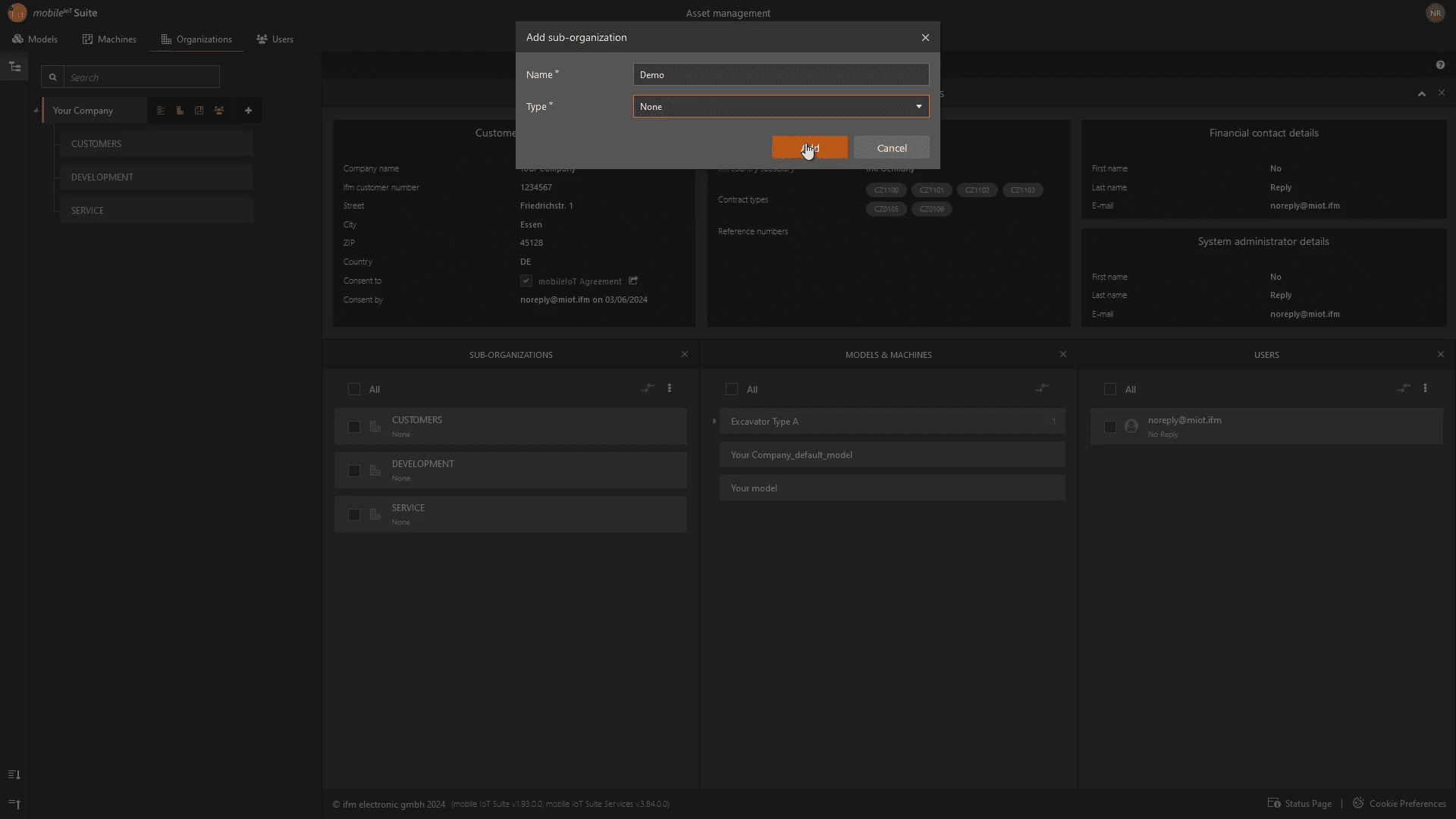Click the sub-organizations building icon beside Your Company

click(180, 111)
